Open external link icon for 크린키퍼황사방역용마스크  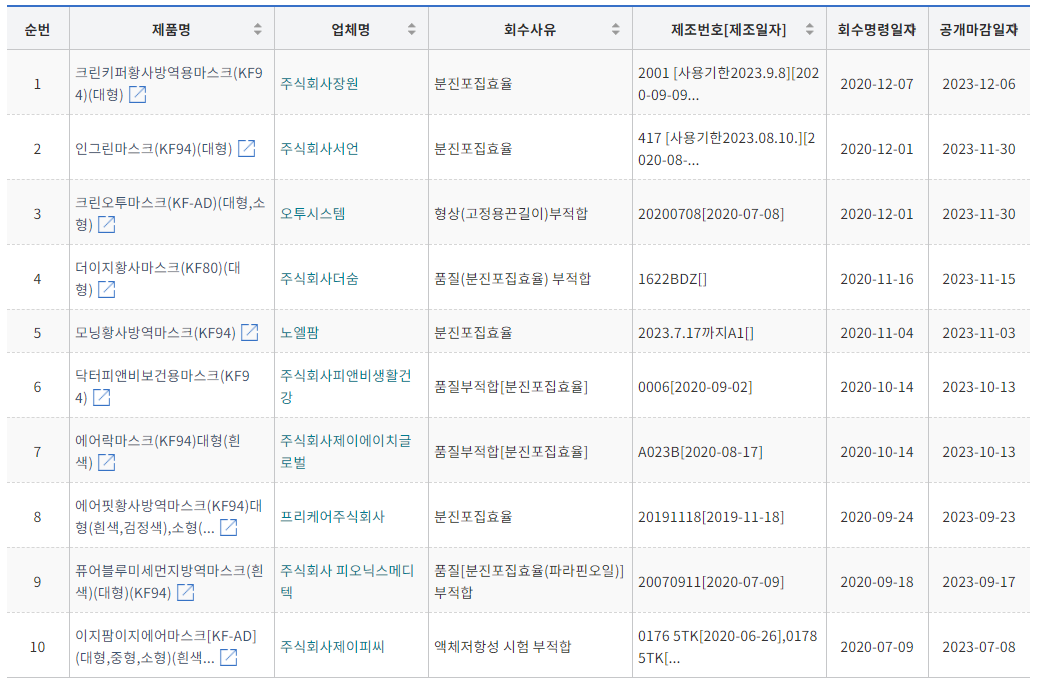137,95
